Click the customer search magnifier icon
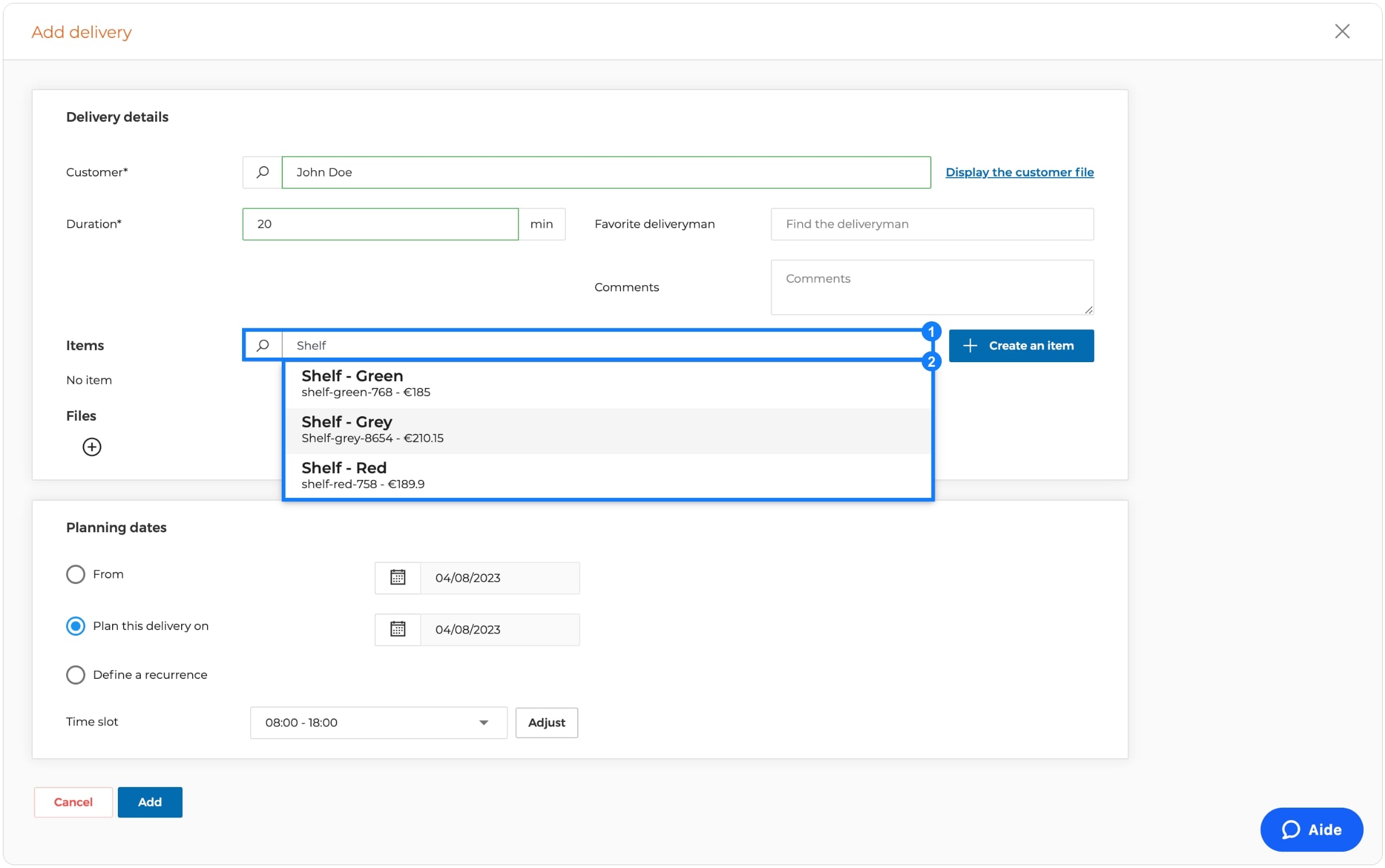The width and height of the screenshot is (1385, 868). 262,172
